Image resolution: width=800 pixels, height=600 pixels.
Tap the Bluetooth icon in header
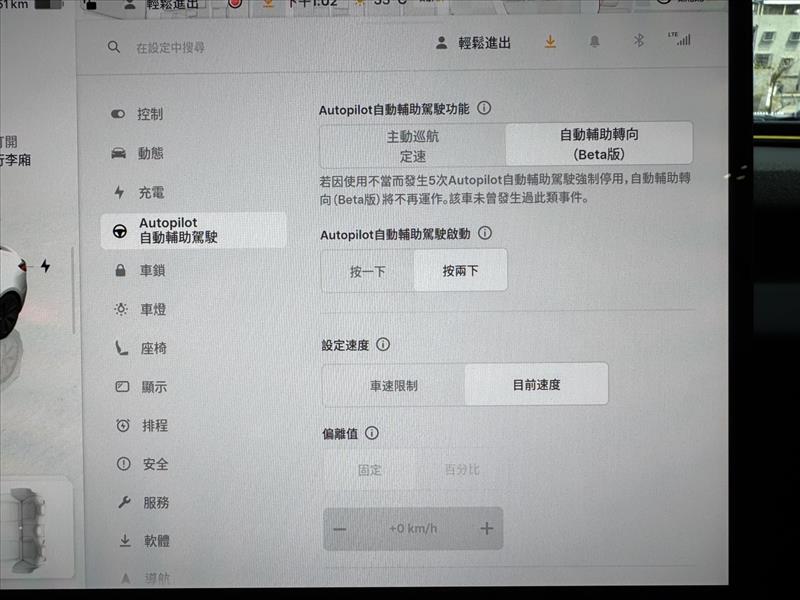pos(639,42)
